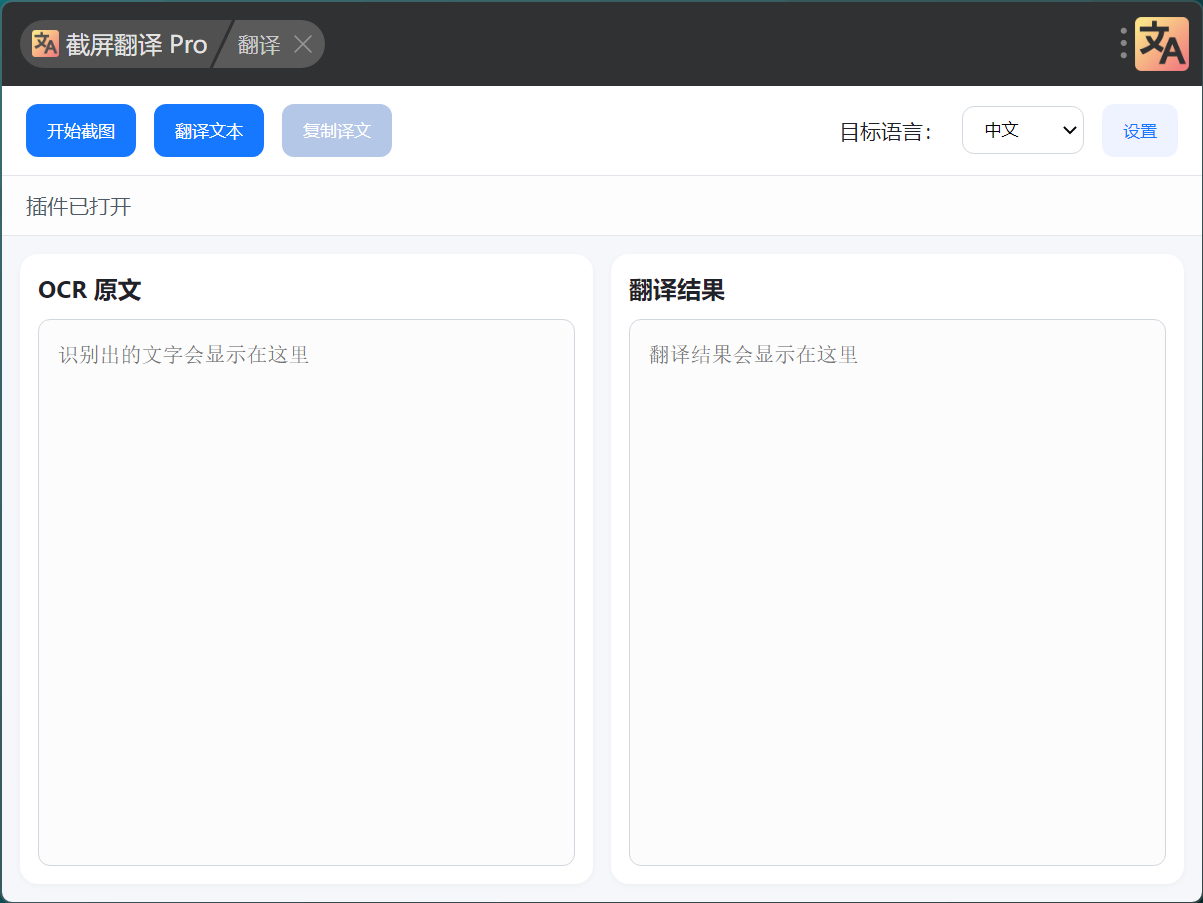
Task: Click the 翻译文本 button
Action: point(209,131)
